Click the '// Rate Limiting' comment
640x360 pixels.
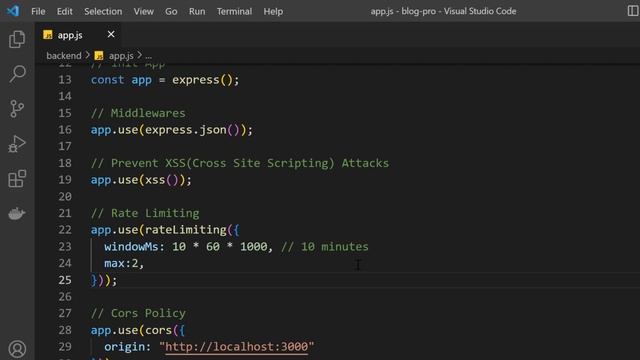[x=145, y=213]
